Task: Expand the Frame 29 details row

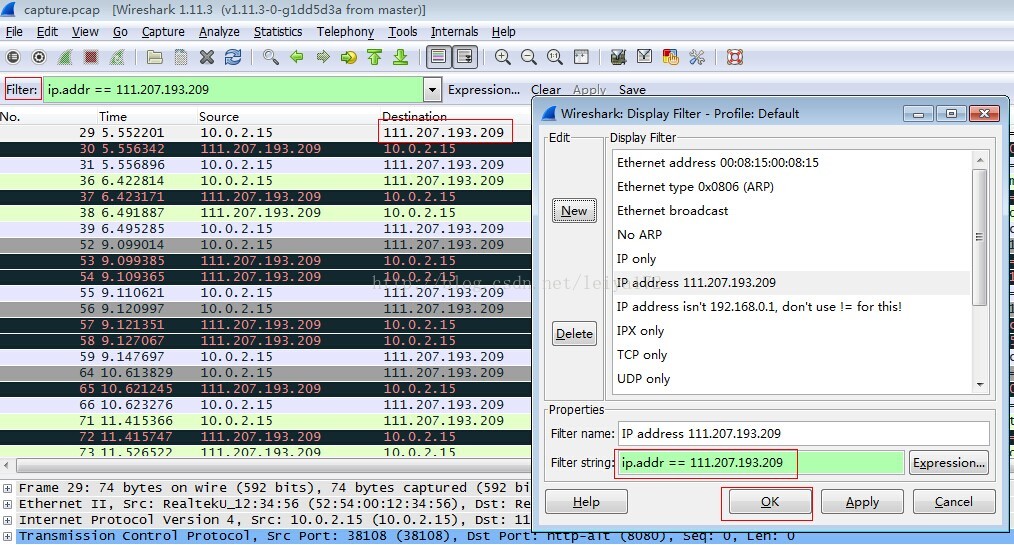Action: [8, 487]
